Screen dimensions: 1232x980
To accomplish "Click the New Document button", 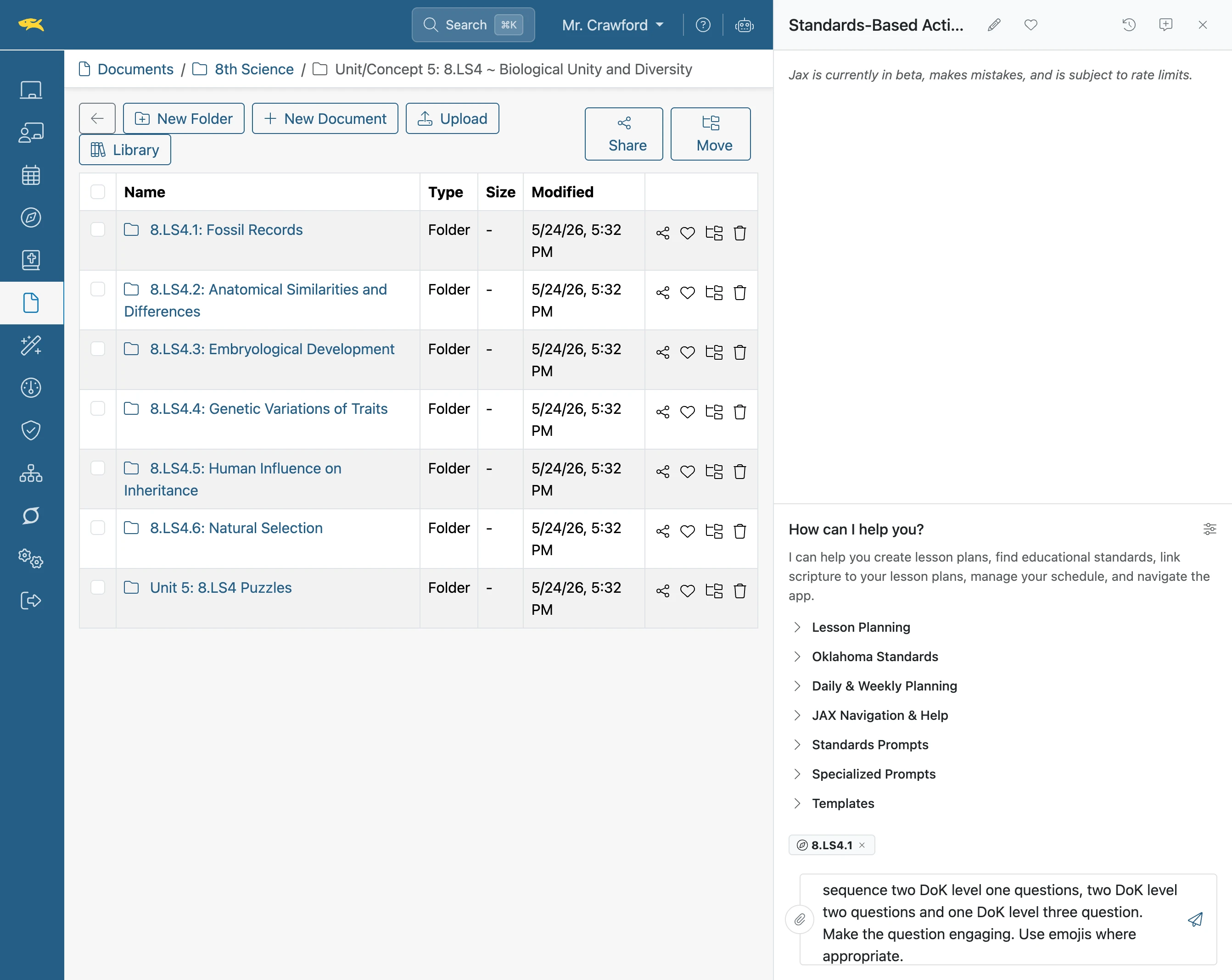I will [325, 118].
